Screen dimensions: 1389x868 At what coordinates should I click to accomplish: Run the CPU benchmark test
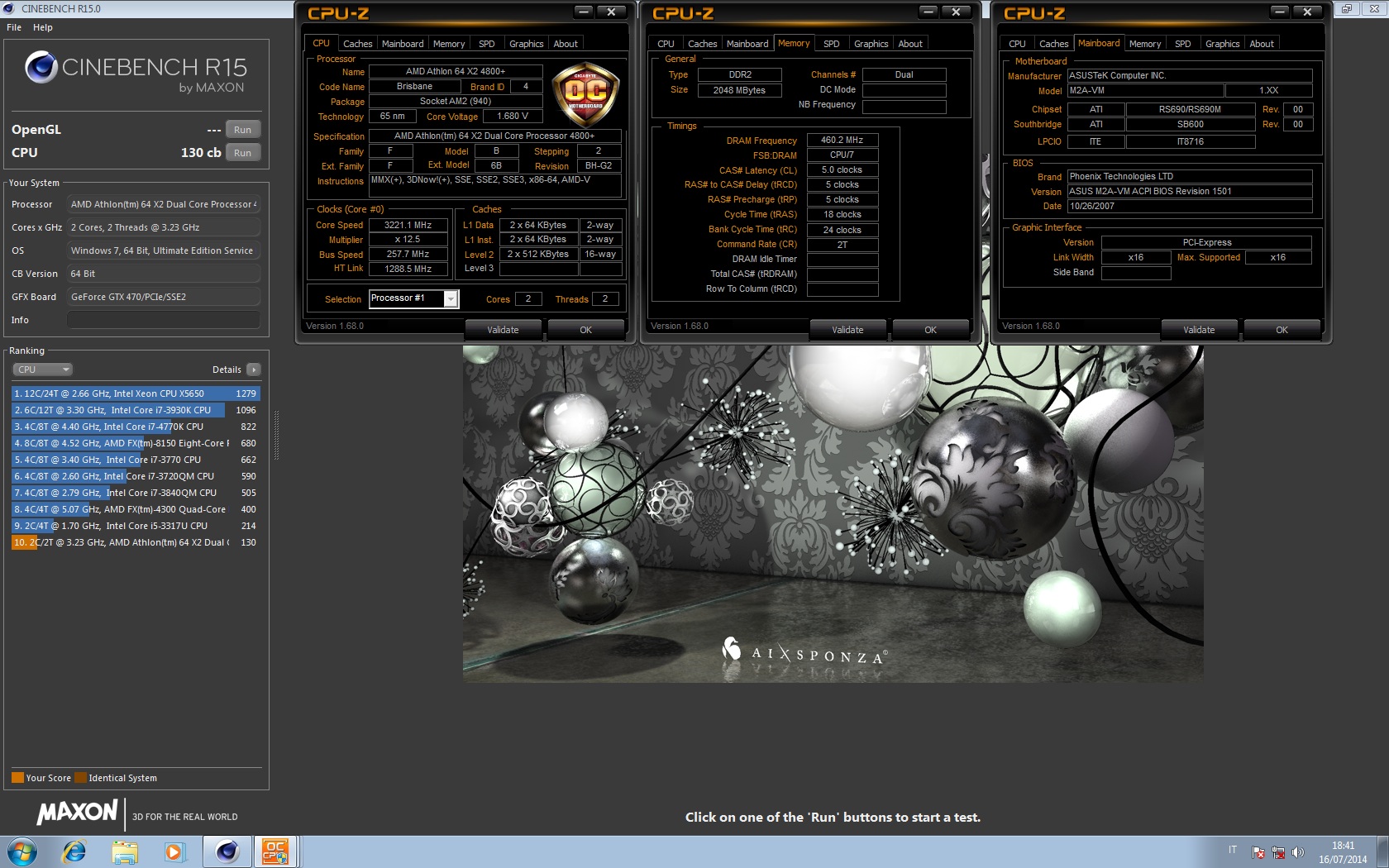(x=242, y=153)
